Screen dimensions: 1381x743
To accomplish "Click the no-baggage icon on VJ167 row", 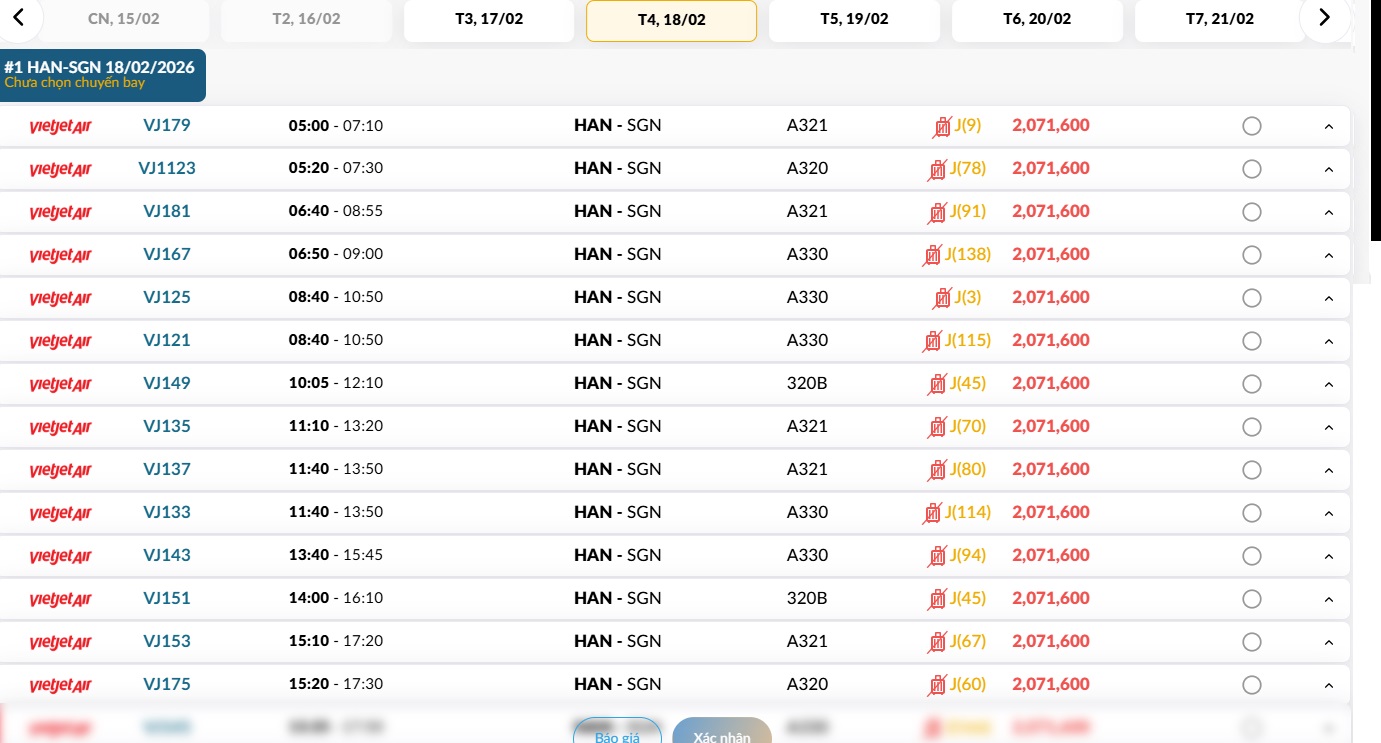I will point(932,255).
